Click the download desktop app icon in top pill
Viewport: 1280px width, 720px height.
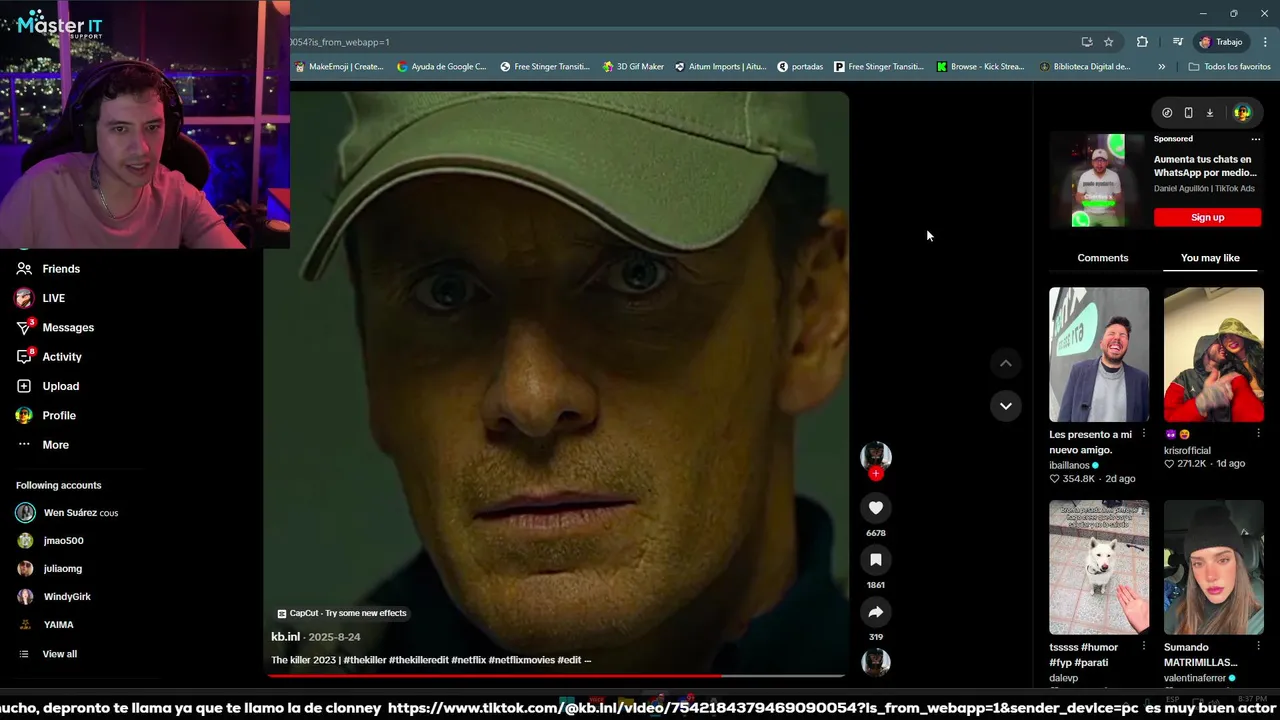coord(1209,113)
